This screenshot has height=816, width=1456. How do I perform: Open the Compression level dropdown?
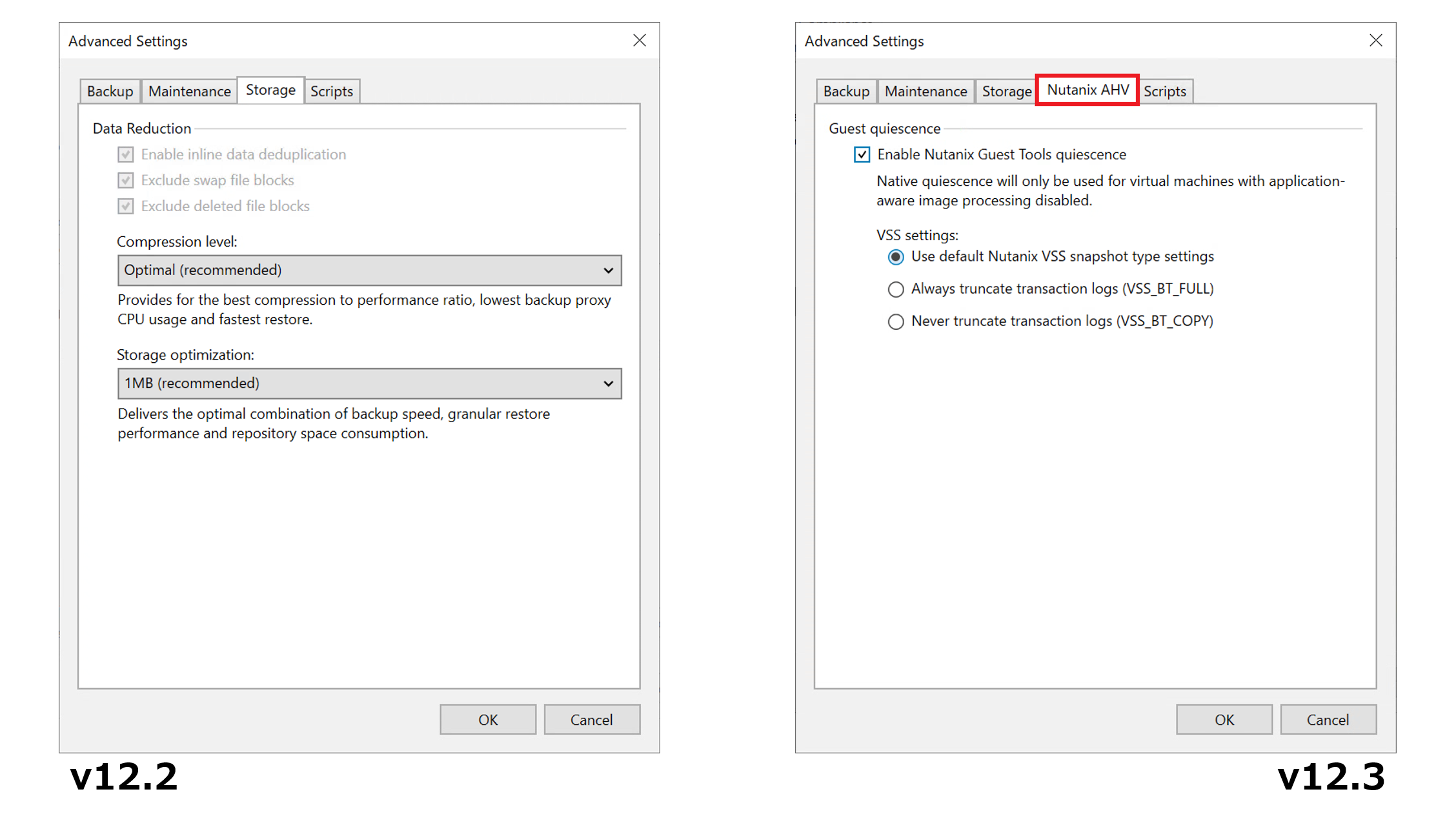(x=370, y=270)
